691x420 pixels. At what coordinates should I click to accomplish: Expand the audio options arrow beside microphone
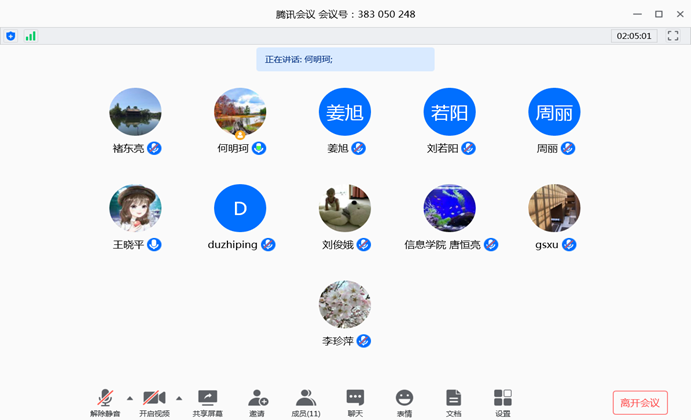tap(130, 398)
